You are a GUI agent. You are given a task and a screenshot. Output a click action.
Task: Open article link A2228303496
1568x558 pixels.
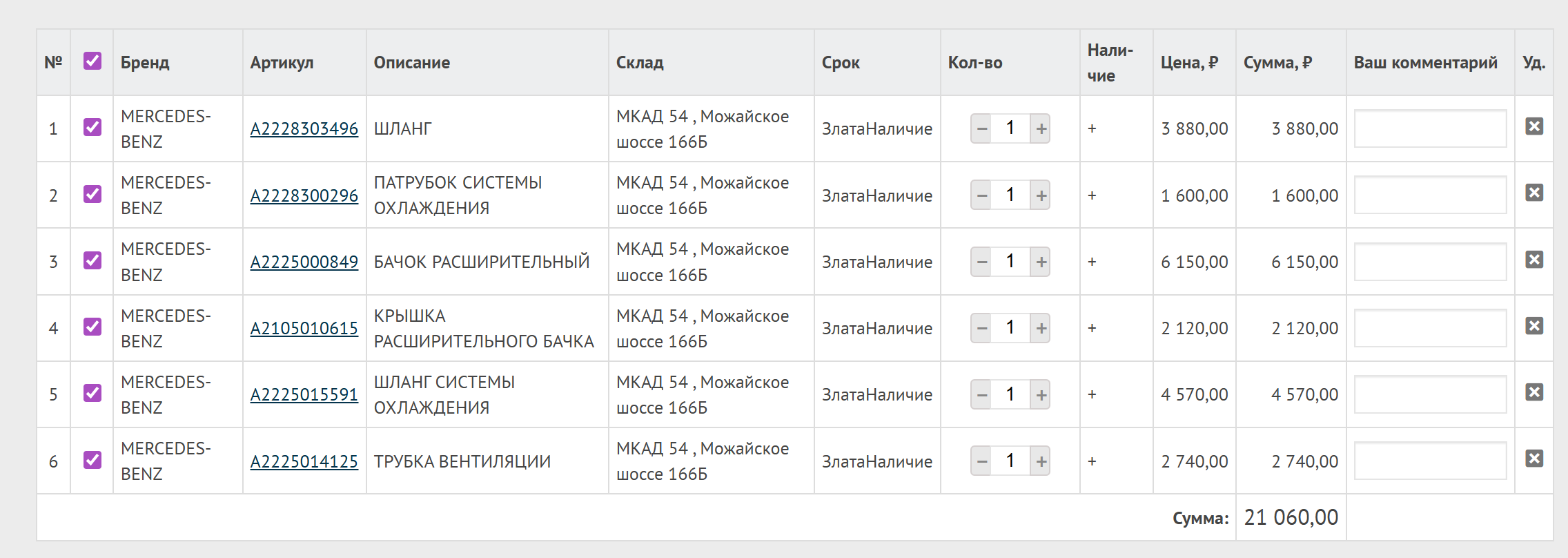tap(304, 129)
